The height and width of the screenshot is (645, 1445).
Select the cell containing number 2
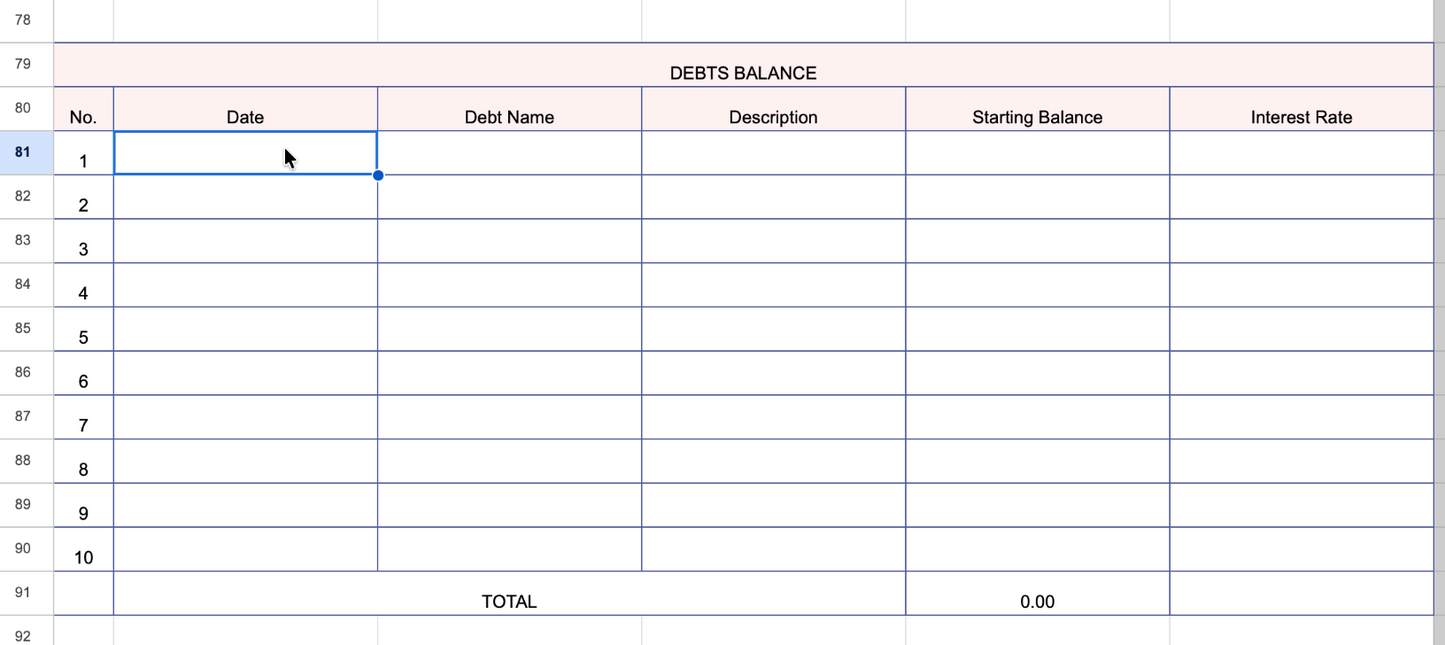pos(83,197)
